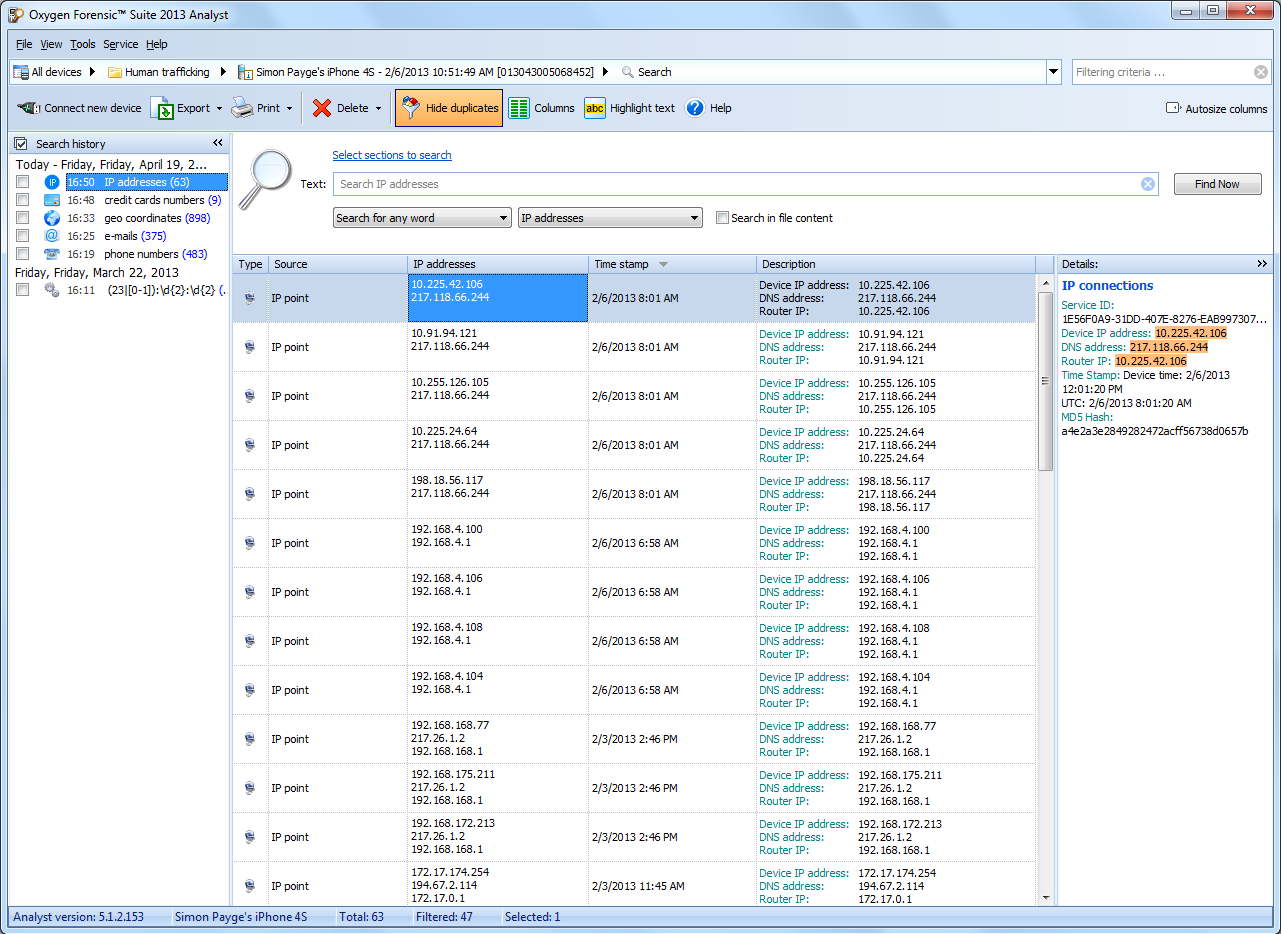This screenshot has height=934, width=1281.
Task: Click the type icon for row 172.17.174.254
Action: [249, 886]
